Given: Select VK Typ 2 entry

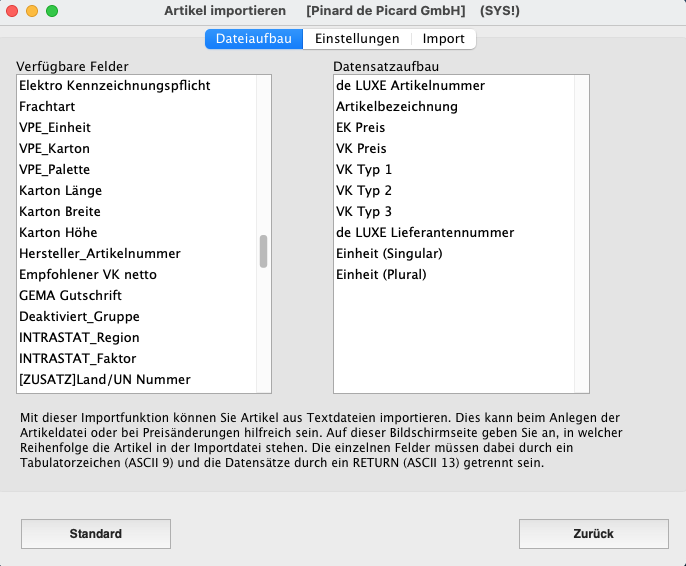Looking at the screenshot, I should point(364,191).
